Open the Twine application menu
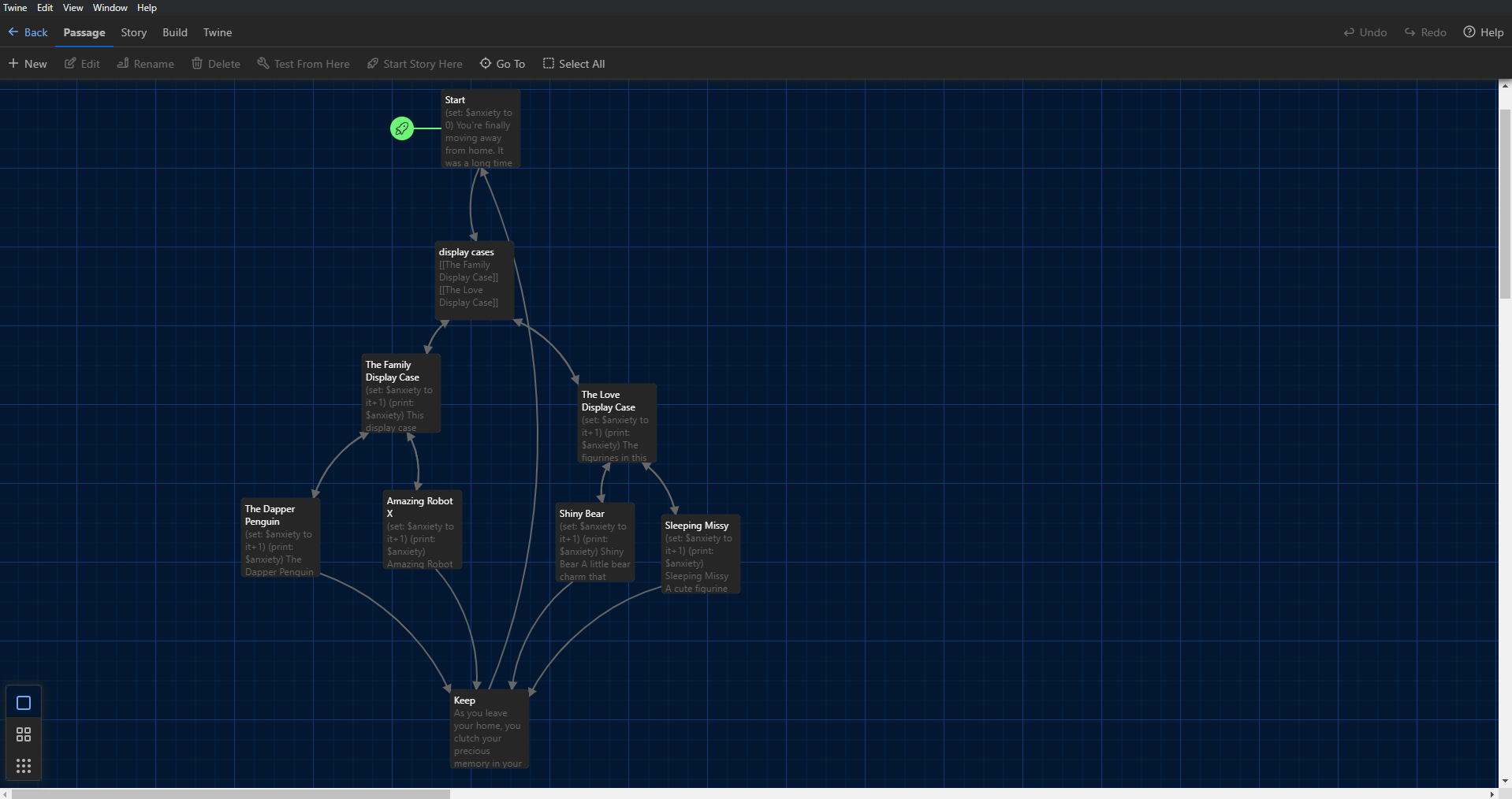The width and height of the screenshot is (1512, 799). tap(15, 7)
